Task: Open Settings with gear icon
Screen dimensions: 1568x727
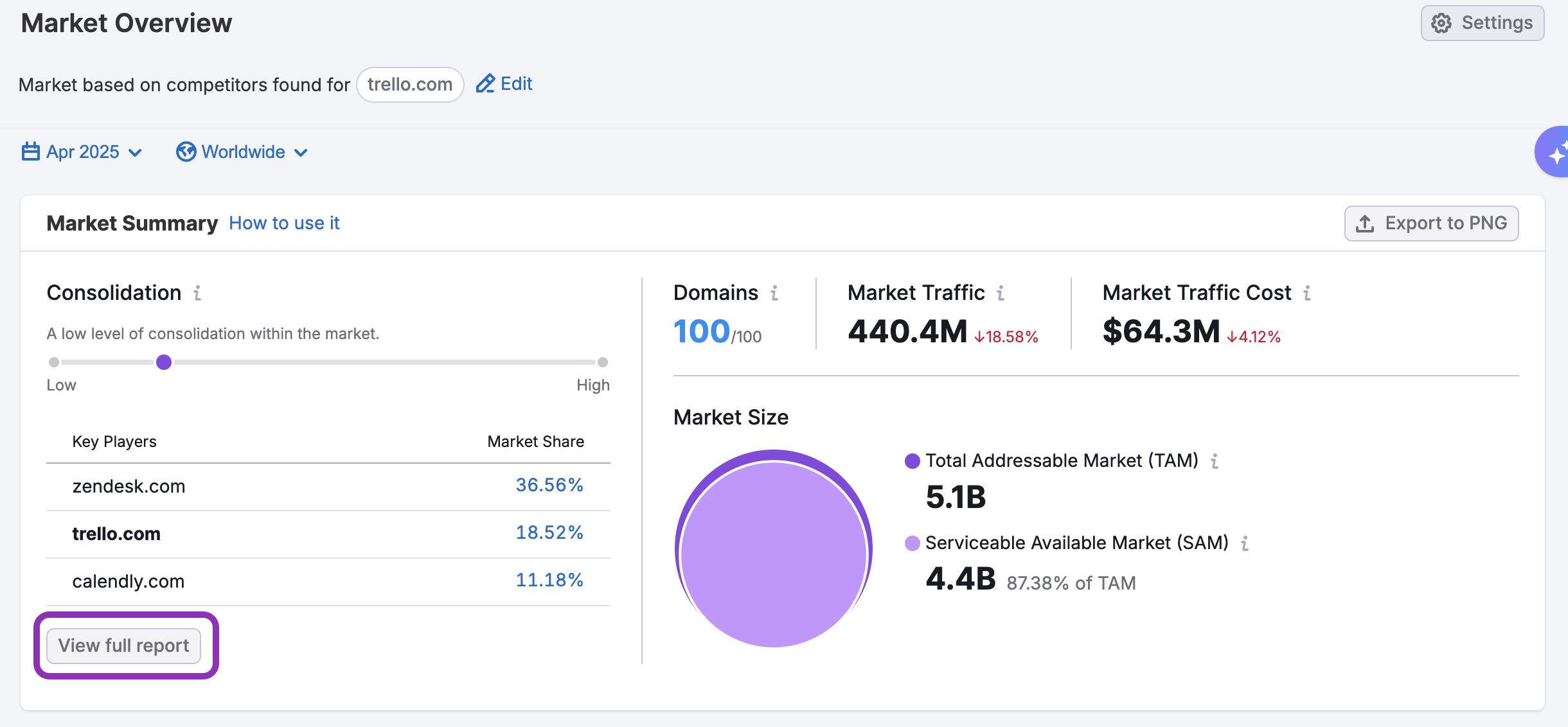Action: coord(1483,23)
